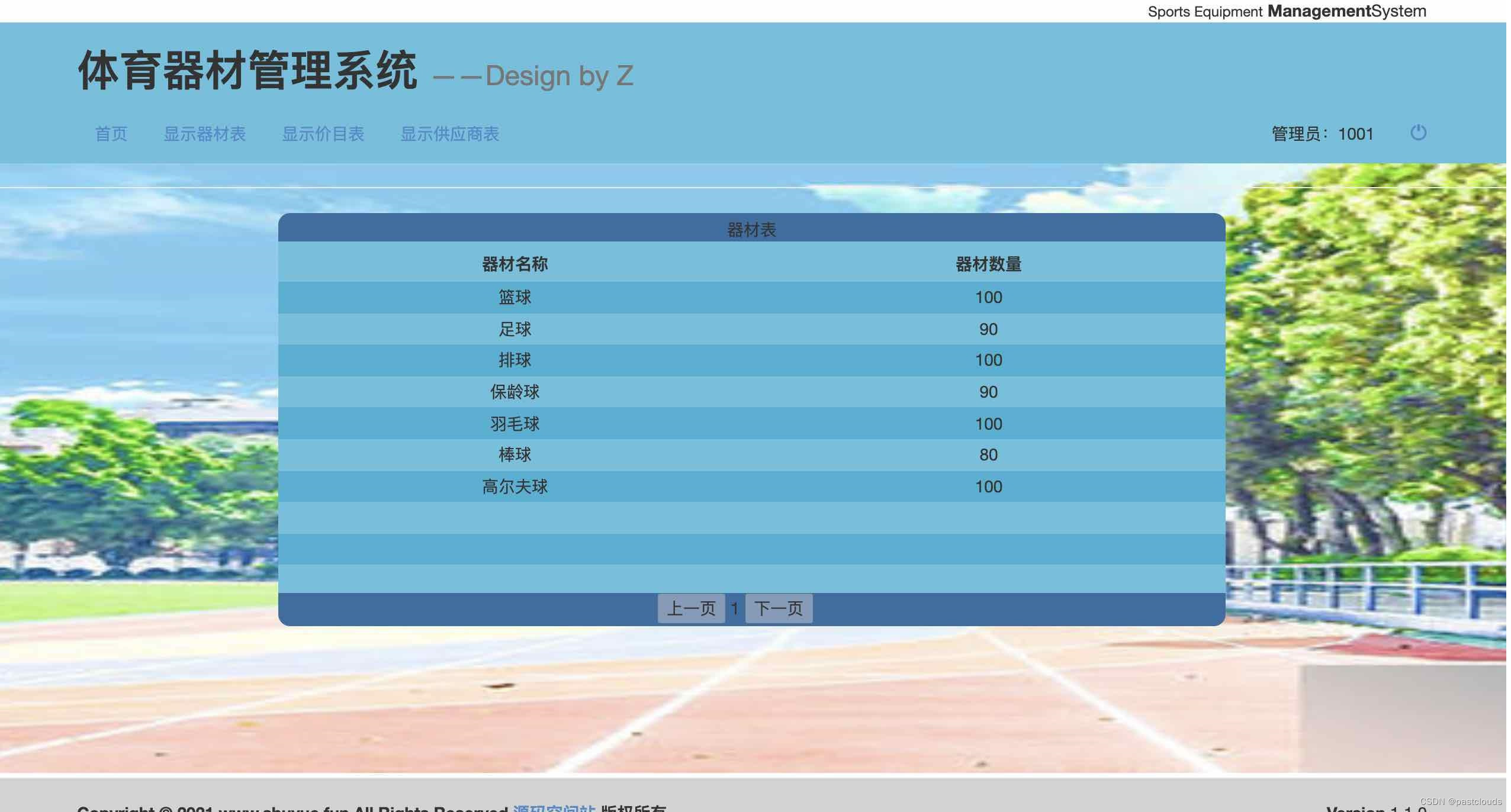The height and width of the screenshot is (812, 1511).
Task: Click the 器材数量 column header
Action: 989,263
